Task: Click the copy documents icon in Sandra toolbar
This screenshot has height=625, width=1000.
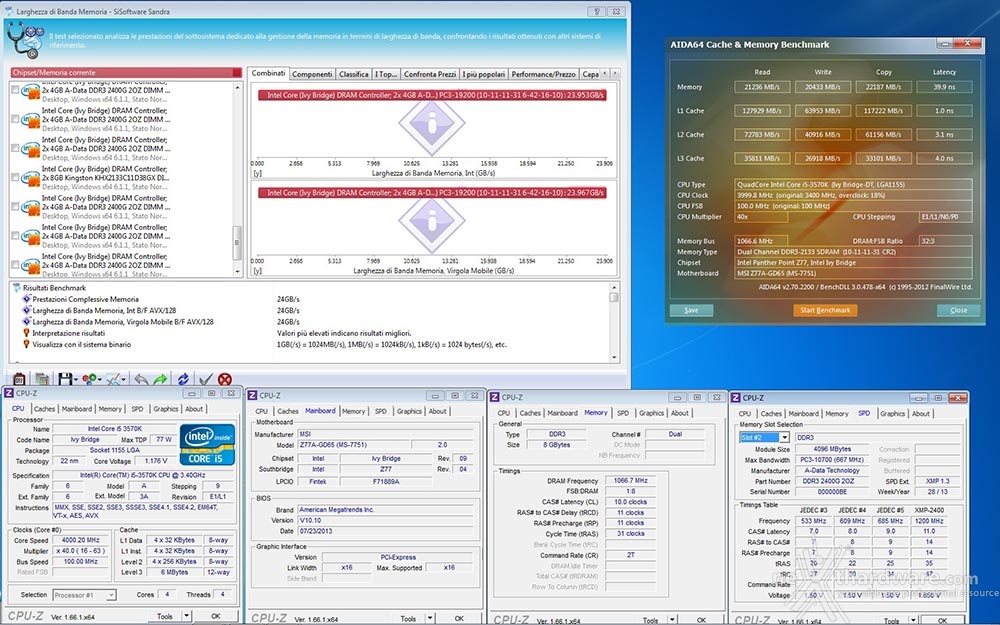Action: [42, 379]
